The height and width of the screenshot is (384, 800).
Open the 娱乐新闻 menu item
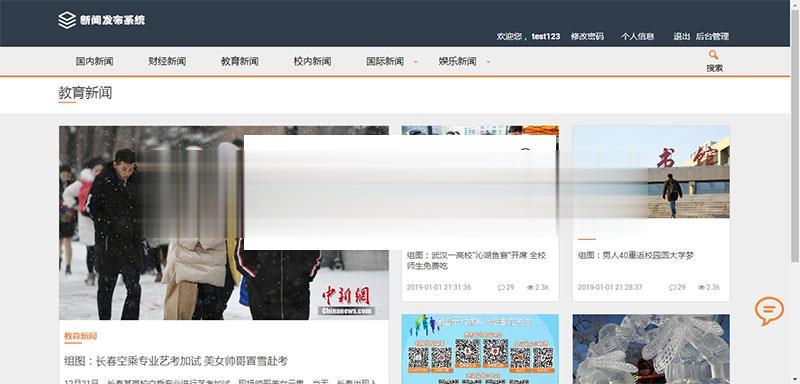(x=458, y=61)
